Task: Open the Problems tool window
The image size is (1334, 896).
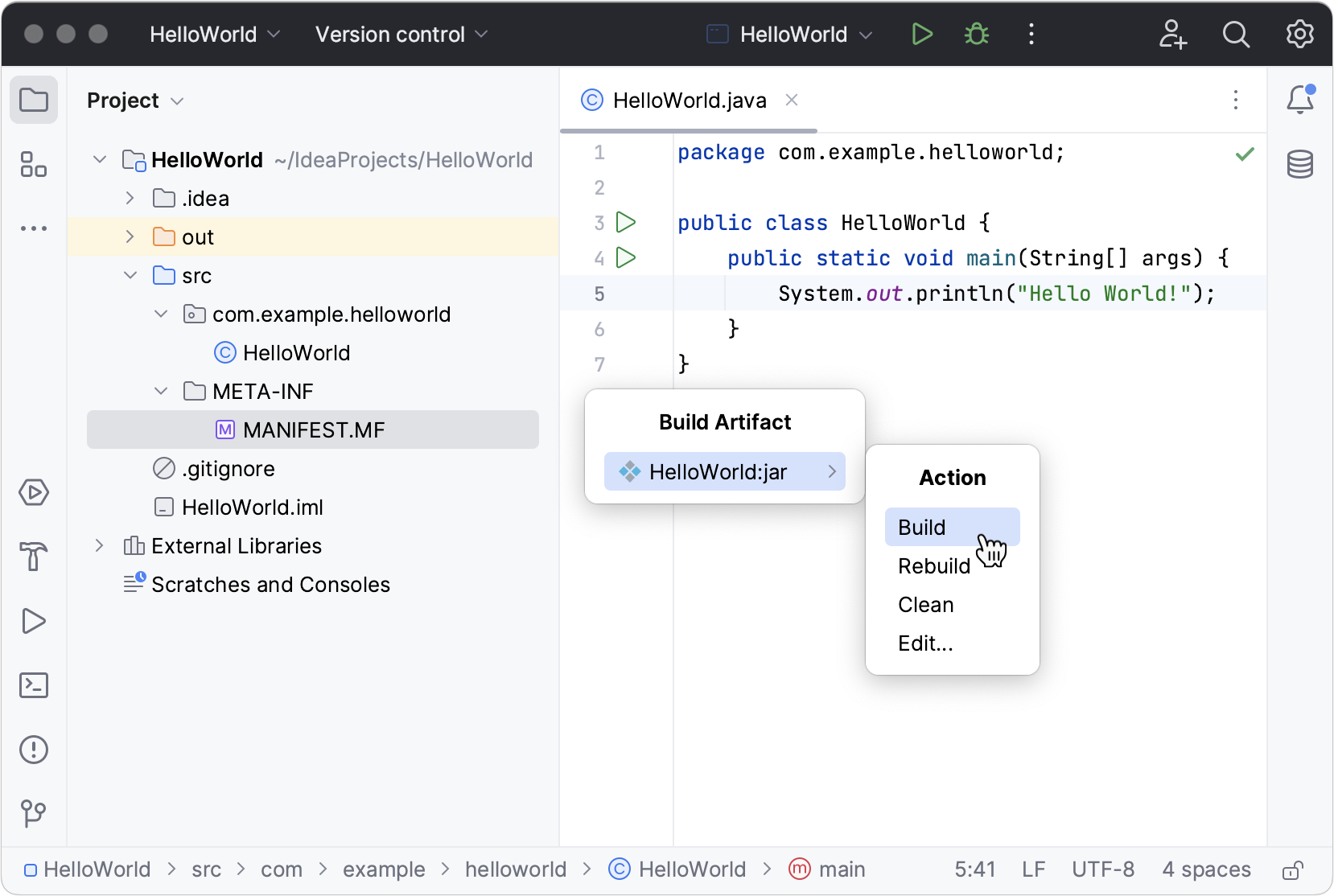Action: tap(34, 750)
